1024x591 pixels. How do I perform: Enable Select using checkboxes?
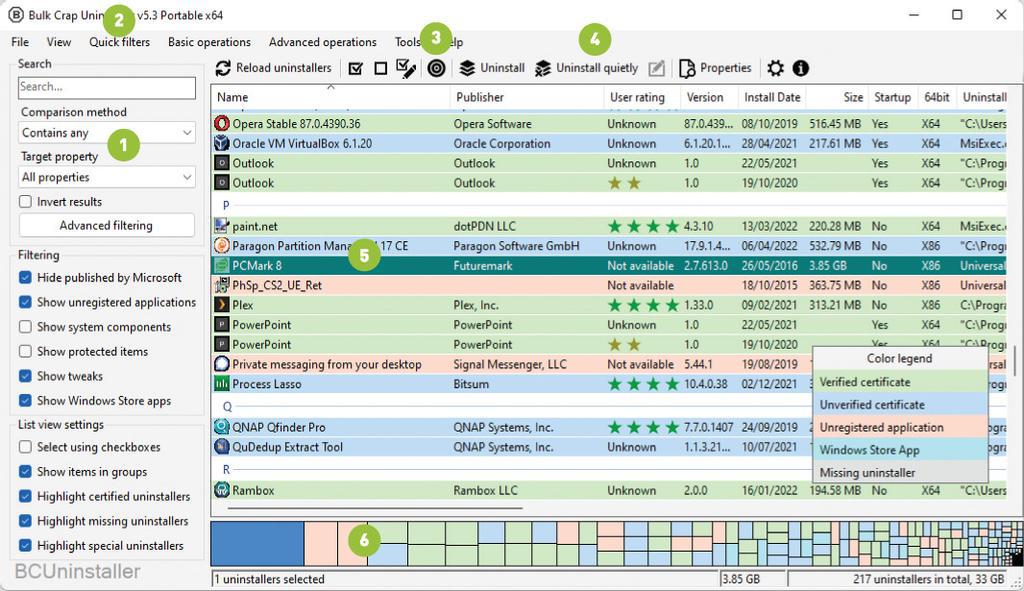[x=25, y=447]
